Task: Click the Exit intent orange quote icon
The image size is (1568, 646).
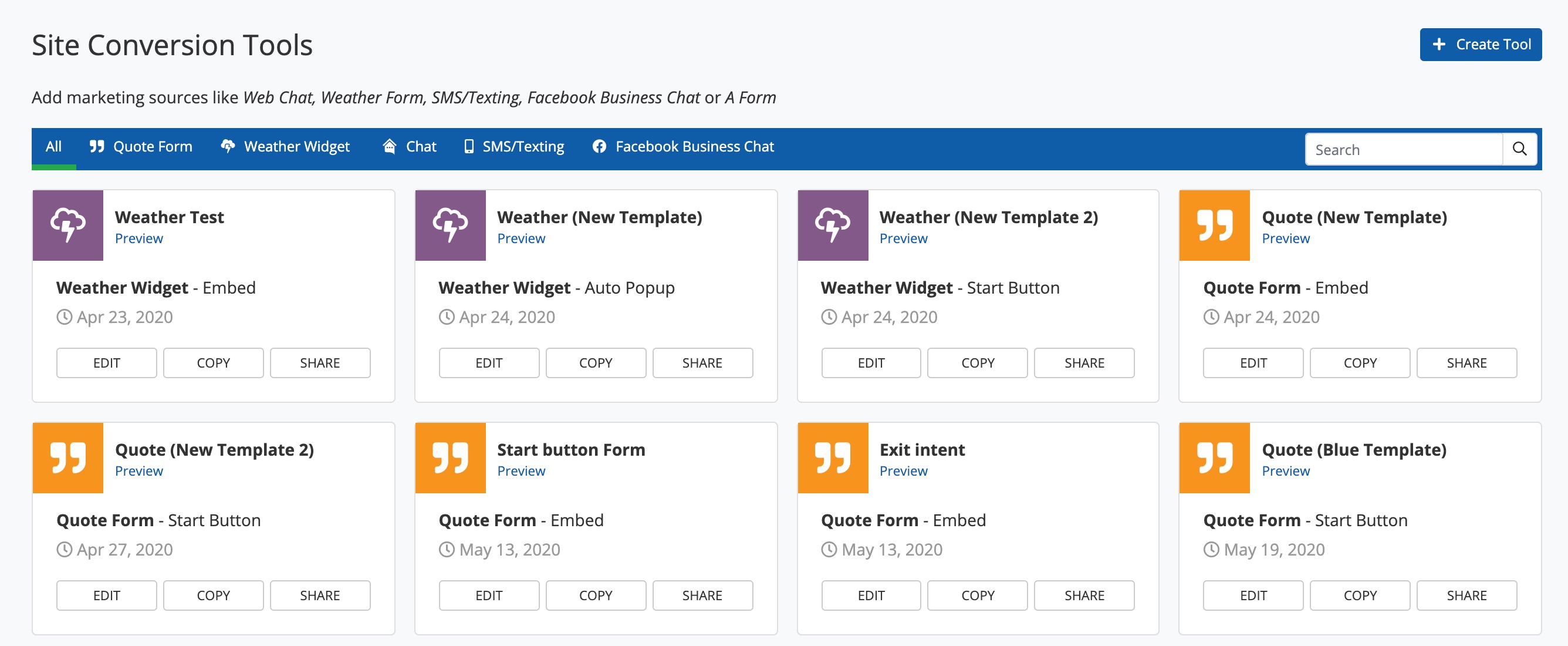Action: click(832, 457)
